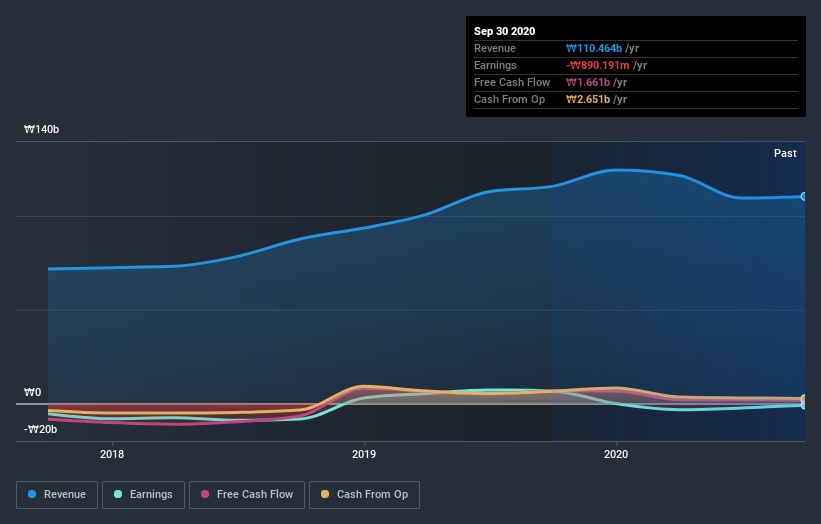The height and width of the screenshot is (524, 821).
Task: Click the tooltip date 'Sep 30 2020'
Action: point(505,31)
